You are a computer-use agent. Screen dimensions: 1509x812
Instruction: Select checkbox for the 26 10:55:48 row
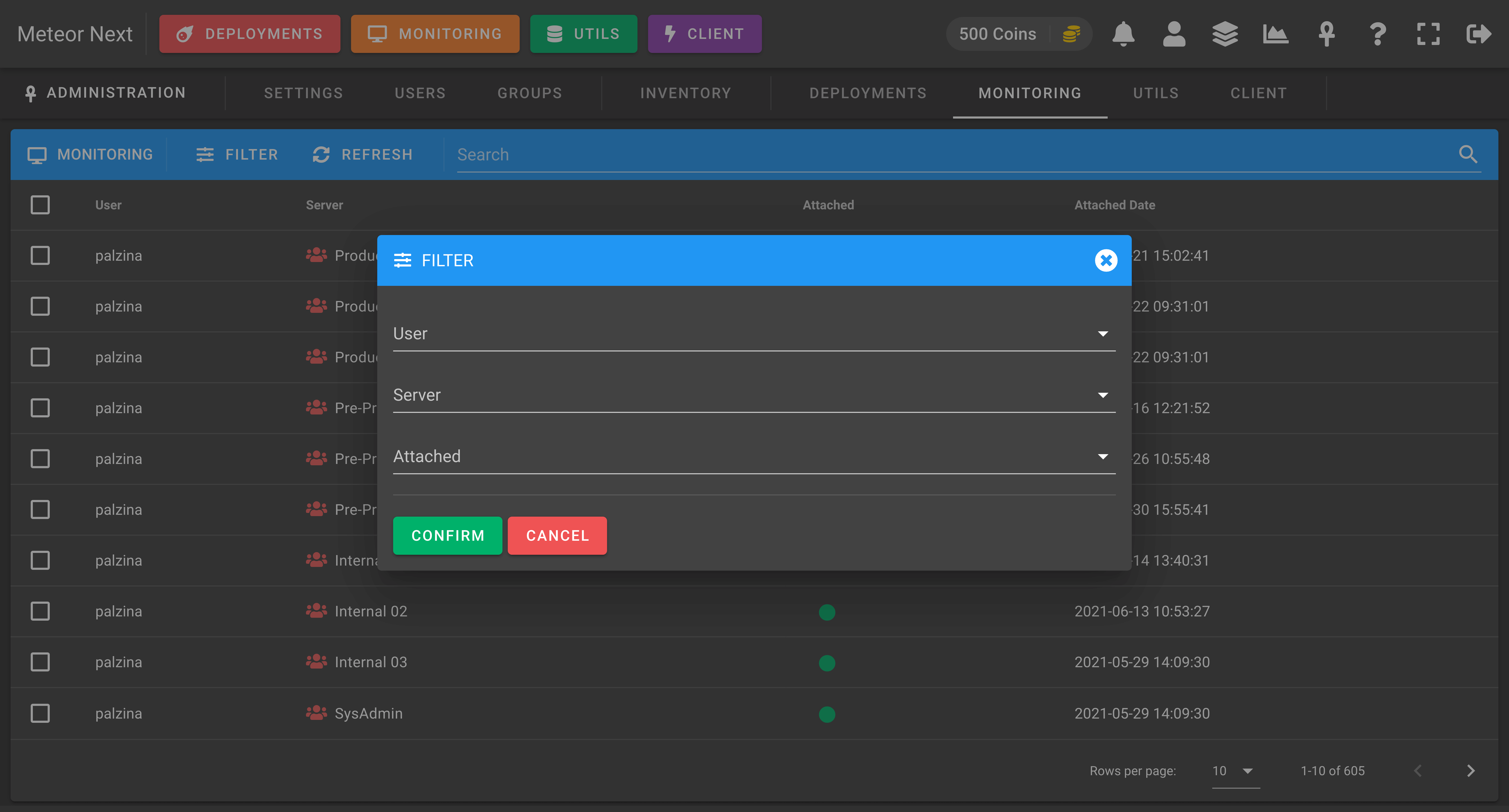click(40, 458)
